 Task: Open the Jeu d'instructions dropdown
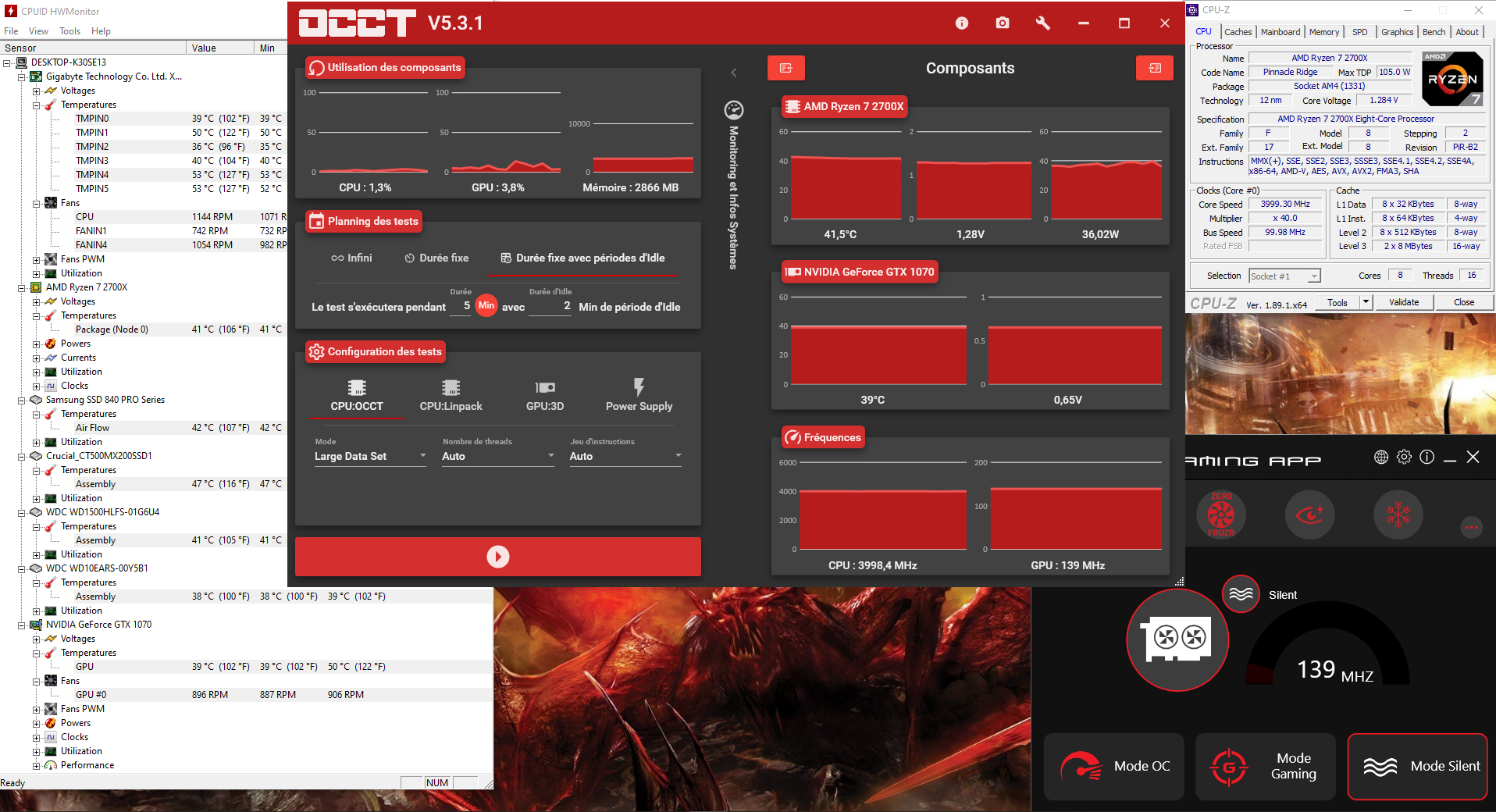coord(625,456)
